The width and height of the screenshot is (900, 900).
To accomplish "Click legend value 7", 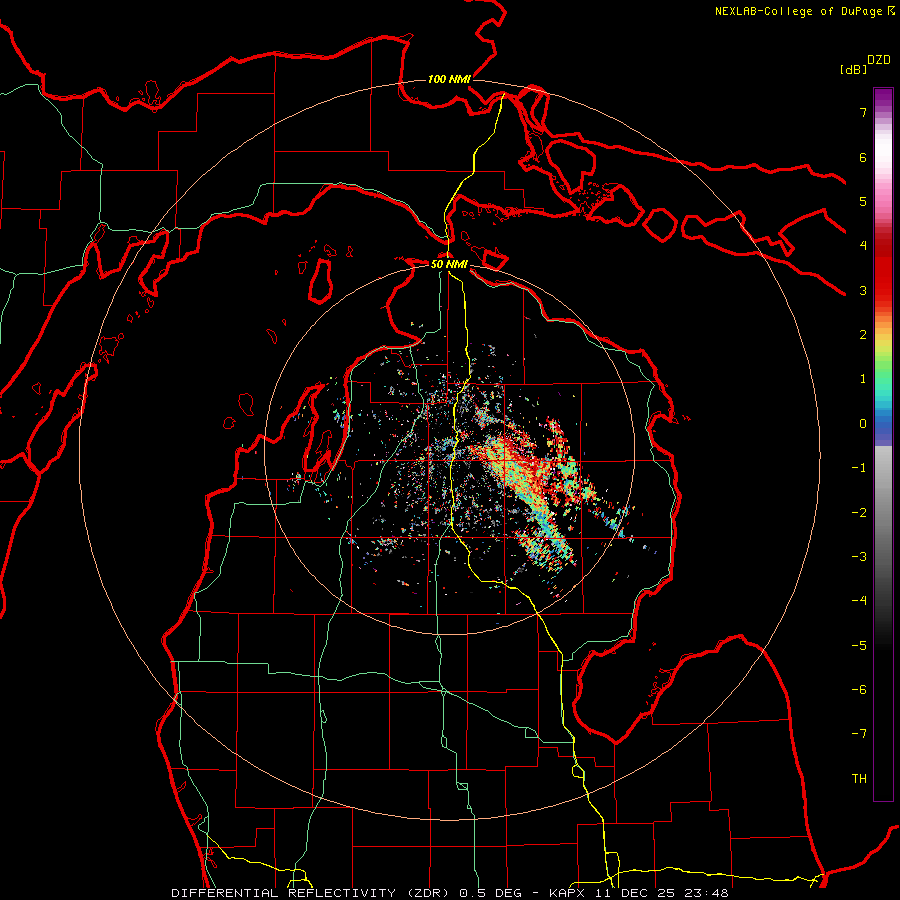I will 863,112.
